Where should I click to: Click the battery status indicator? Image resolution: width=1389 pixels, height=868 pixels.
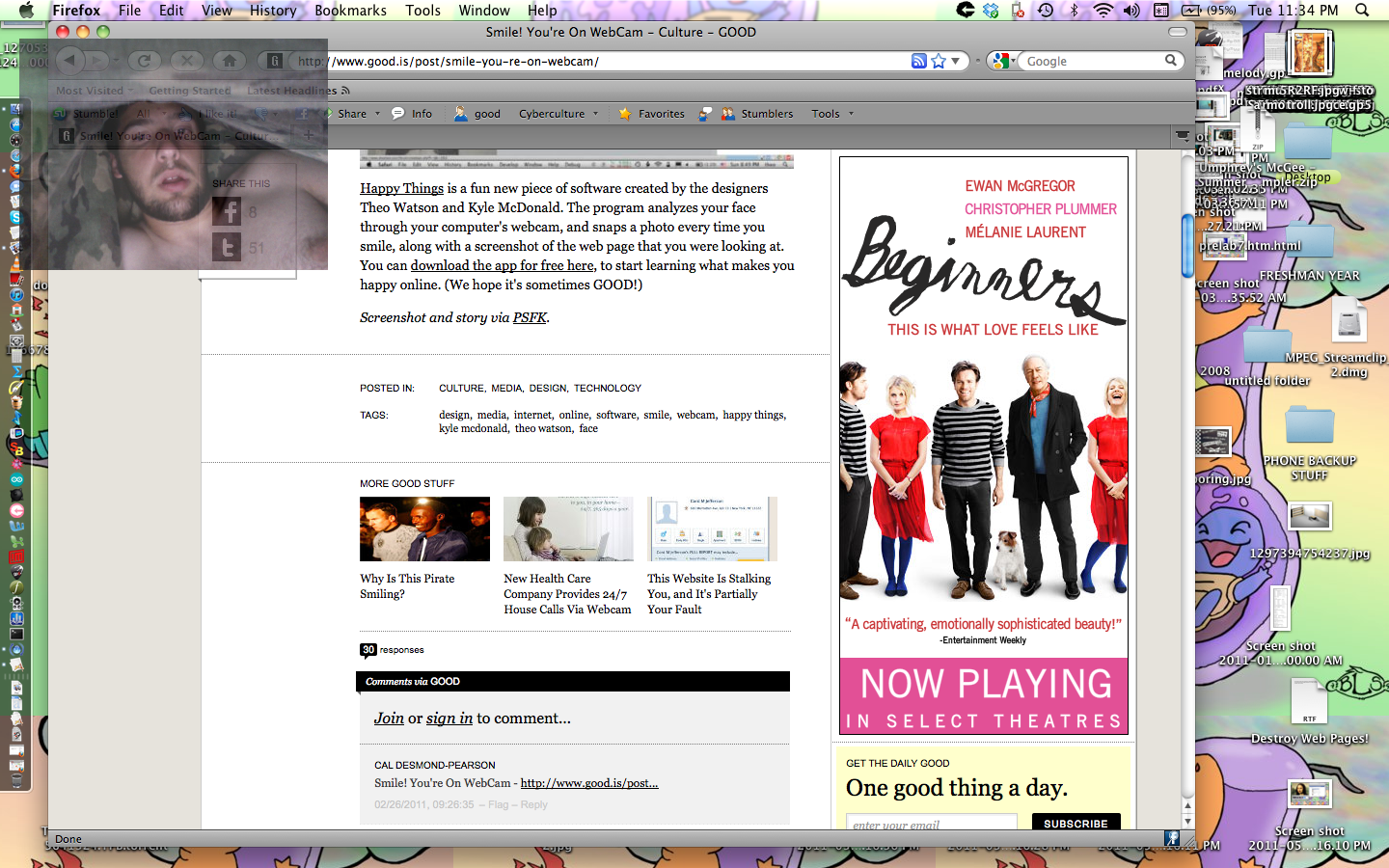pyautogui.click(x=1209, y=11)
